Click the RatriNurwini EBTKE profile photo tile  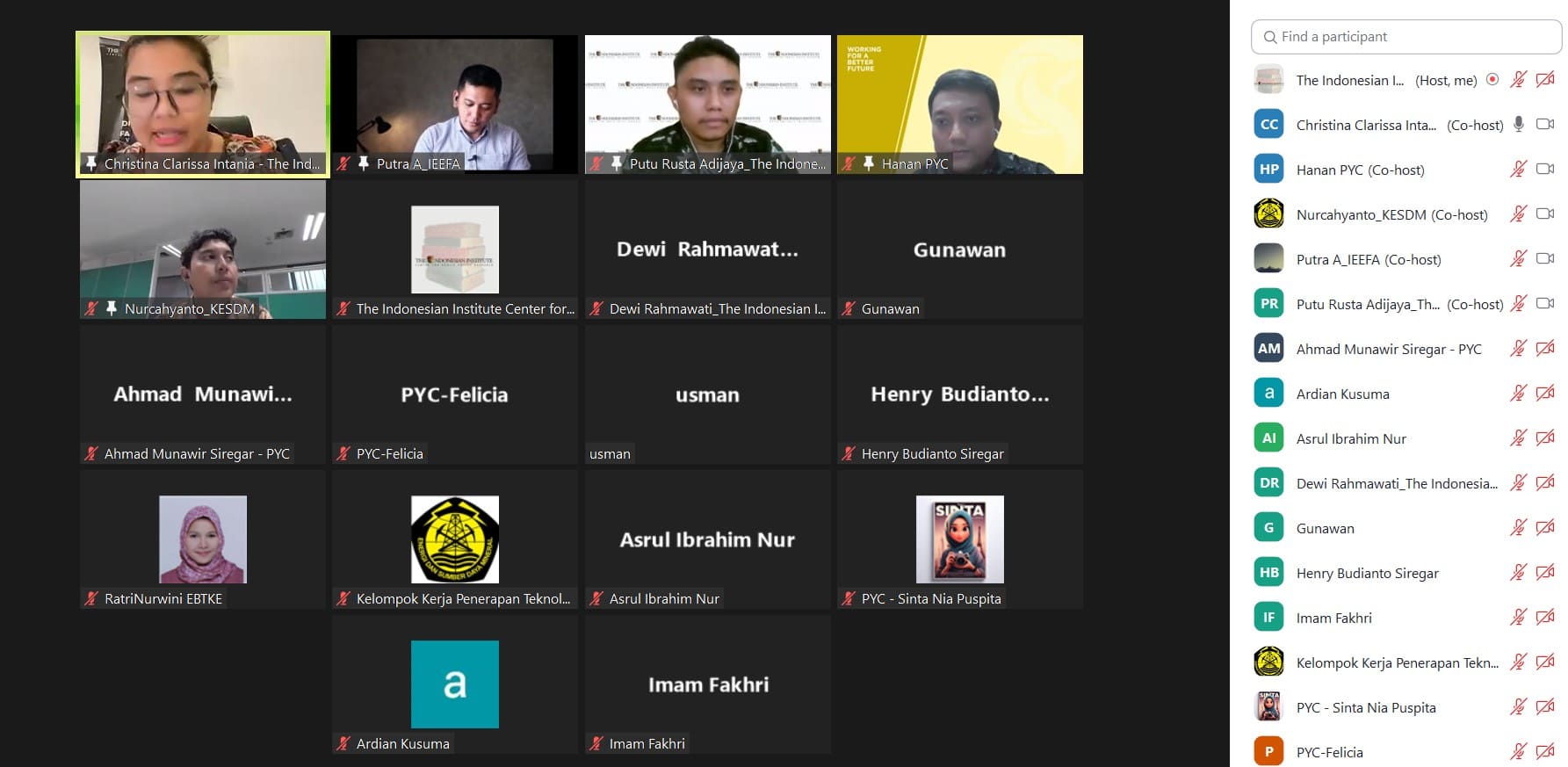click(x=203, y=539)
